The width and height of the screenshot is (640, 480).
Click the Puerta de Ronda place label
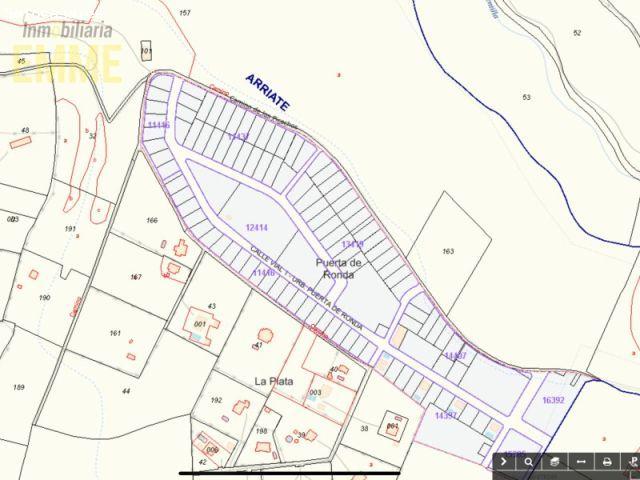[x=339, y=269]
